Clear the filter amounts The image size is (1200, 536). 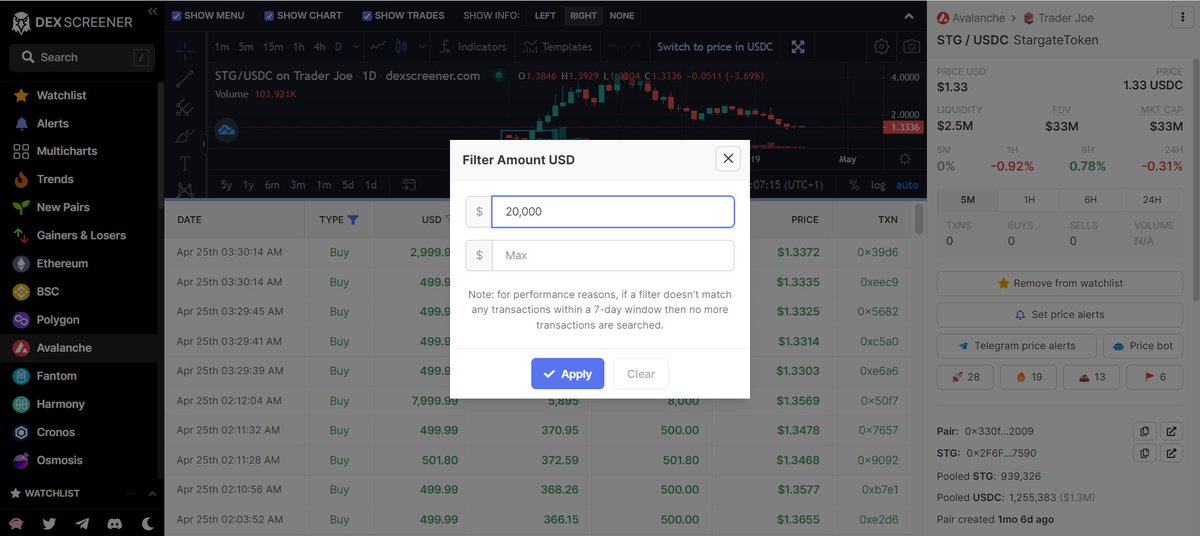click(x=641, y=374)
